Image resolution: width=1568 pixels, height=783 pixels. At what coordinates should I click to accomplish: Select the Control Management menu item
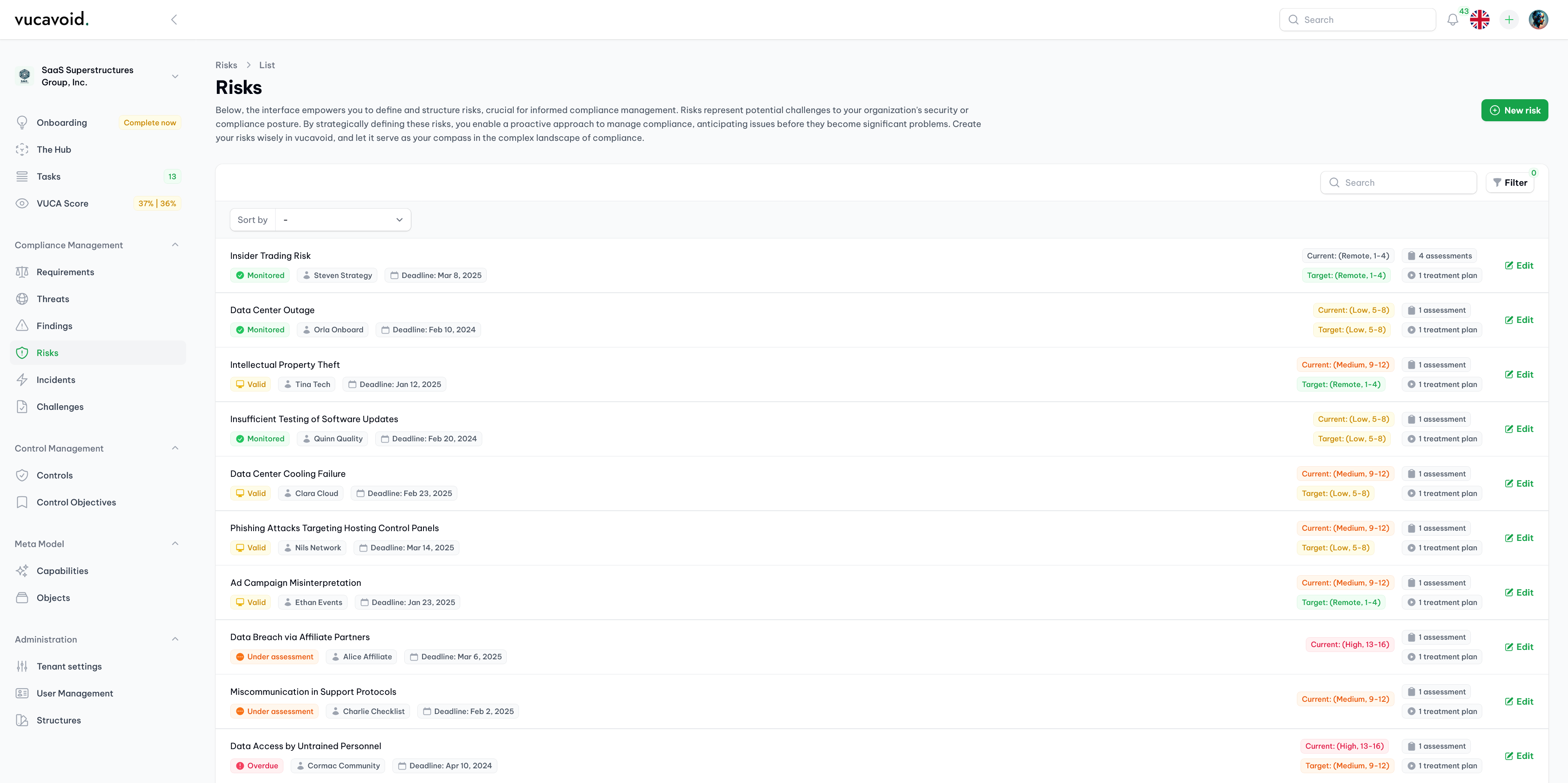pyautogui.click(x=59, y=447)
